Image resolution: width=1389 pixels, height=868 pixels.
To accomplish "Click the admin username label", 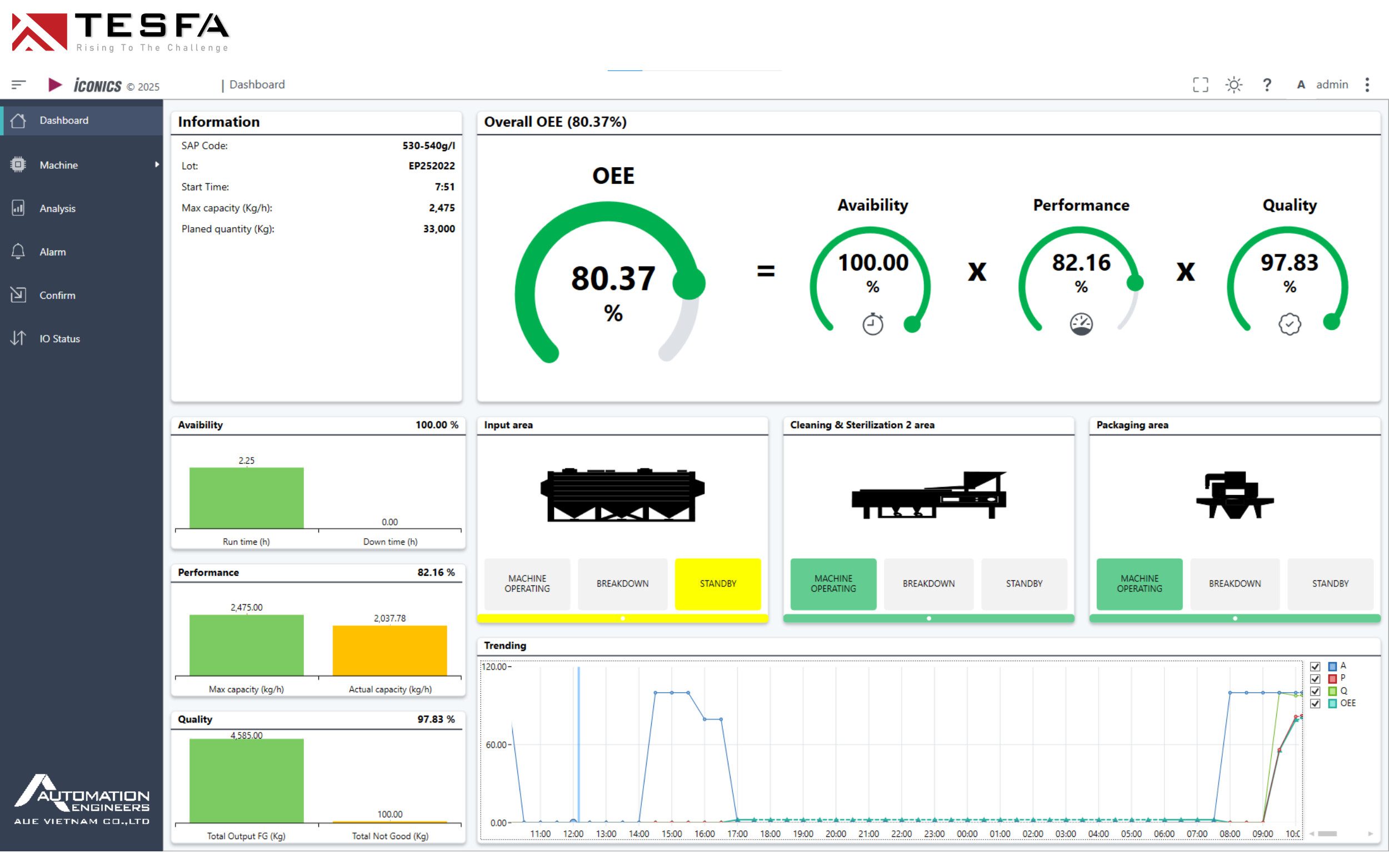I will [x=1332, y=84].
